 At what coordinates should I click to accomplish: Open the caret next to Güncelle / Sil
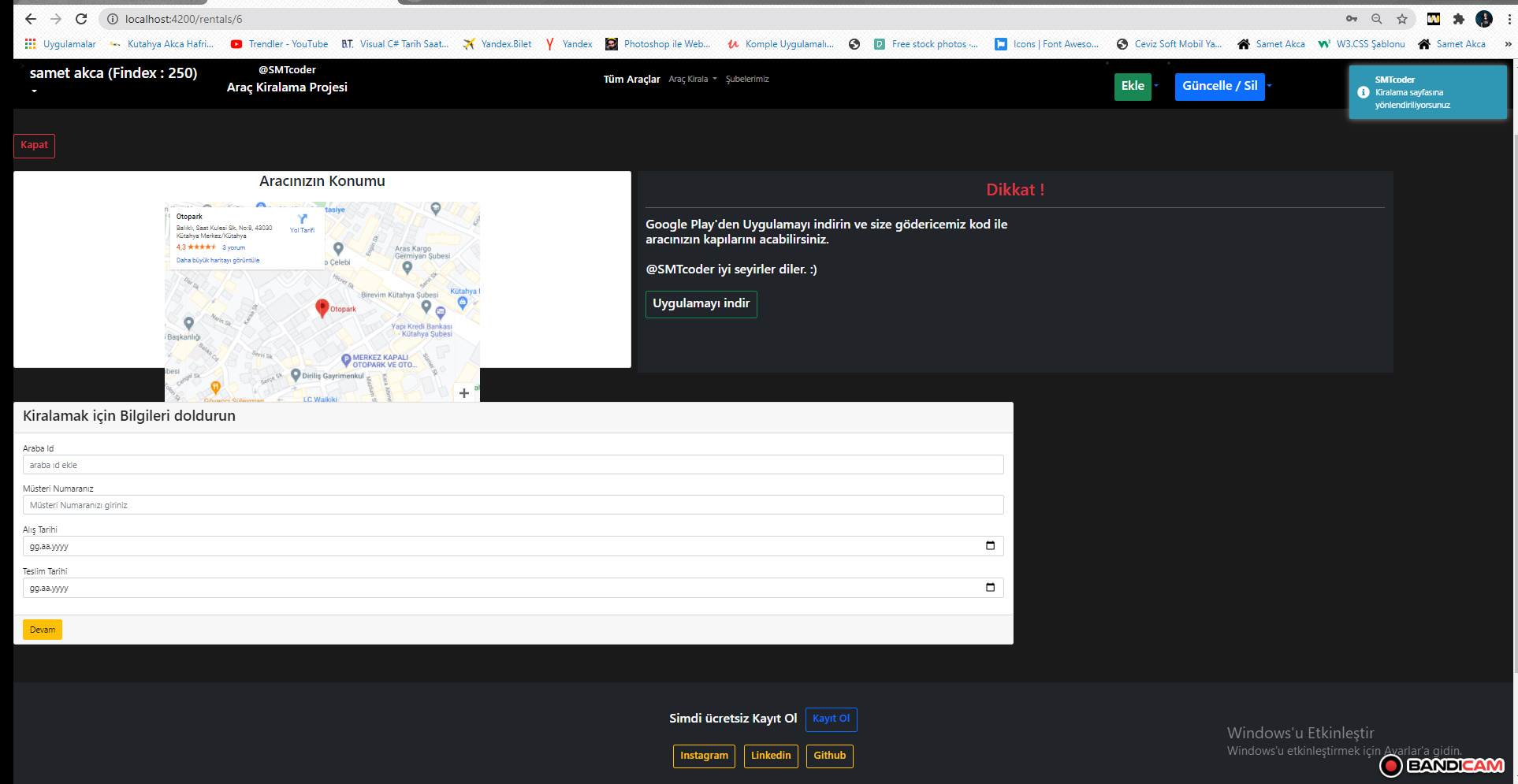[x=1268, y=87]
